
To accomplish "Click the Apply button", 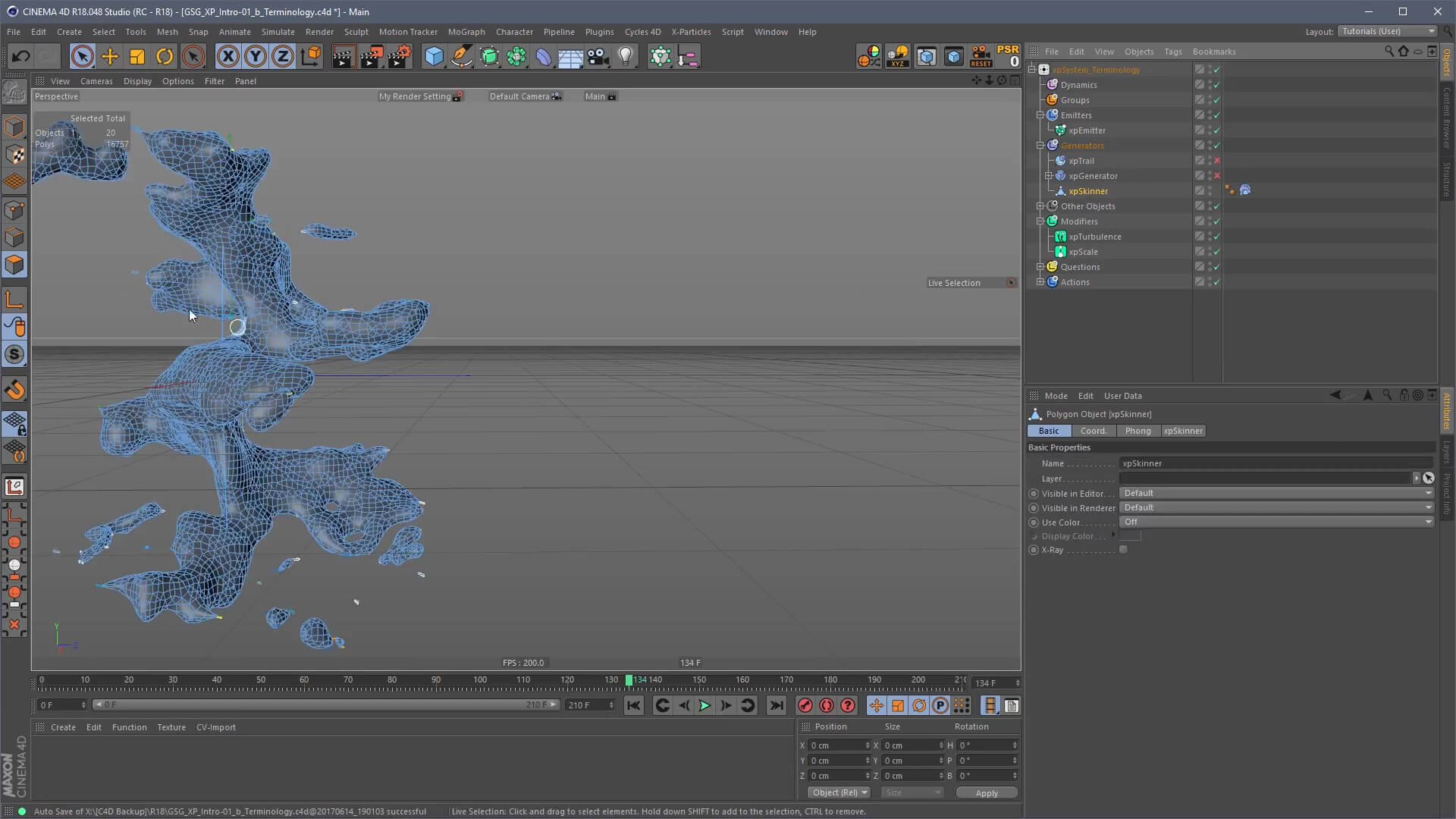I will [987, 793].
